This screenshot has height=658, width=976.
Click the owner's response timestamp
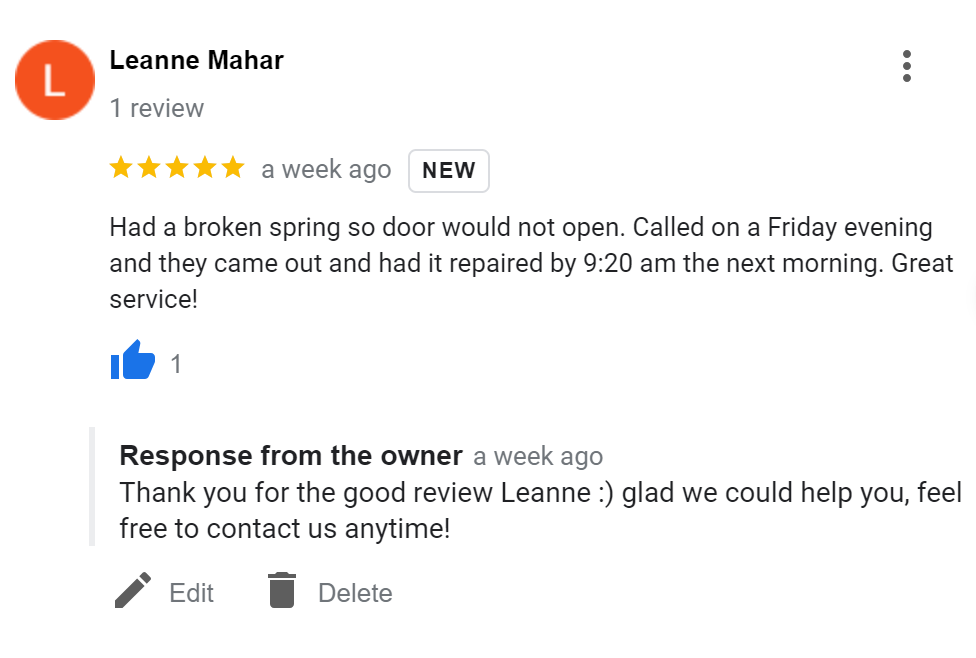(538, 456)
